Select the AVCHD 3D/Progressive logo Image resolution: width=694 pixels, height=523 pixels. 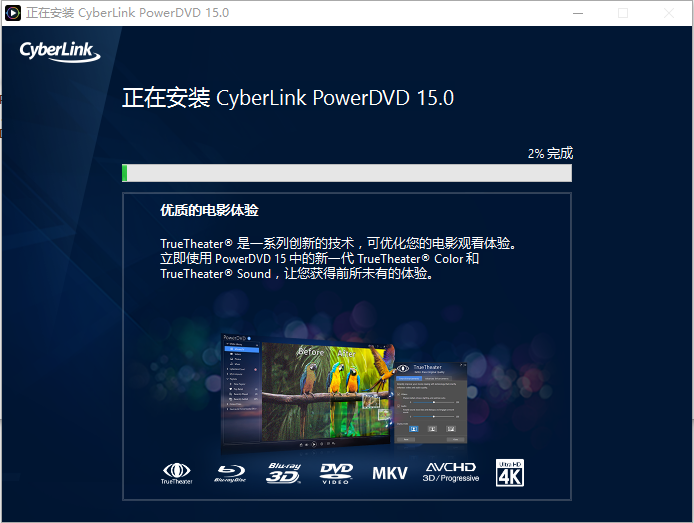pos(451,472)
